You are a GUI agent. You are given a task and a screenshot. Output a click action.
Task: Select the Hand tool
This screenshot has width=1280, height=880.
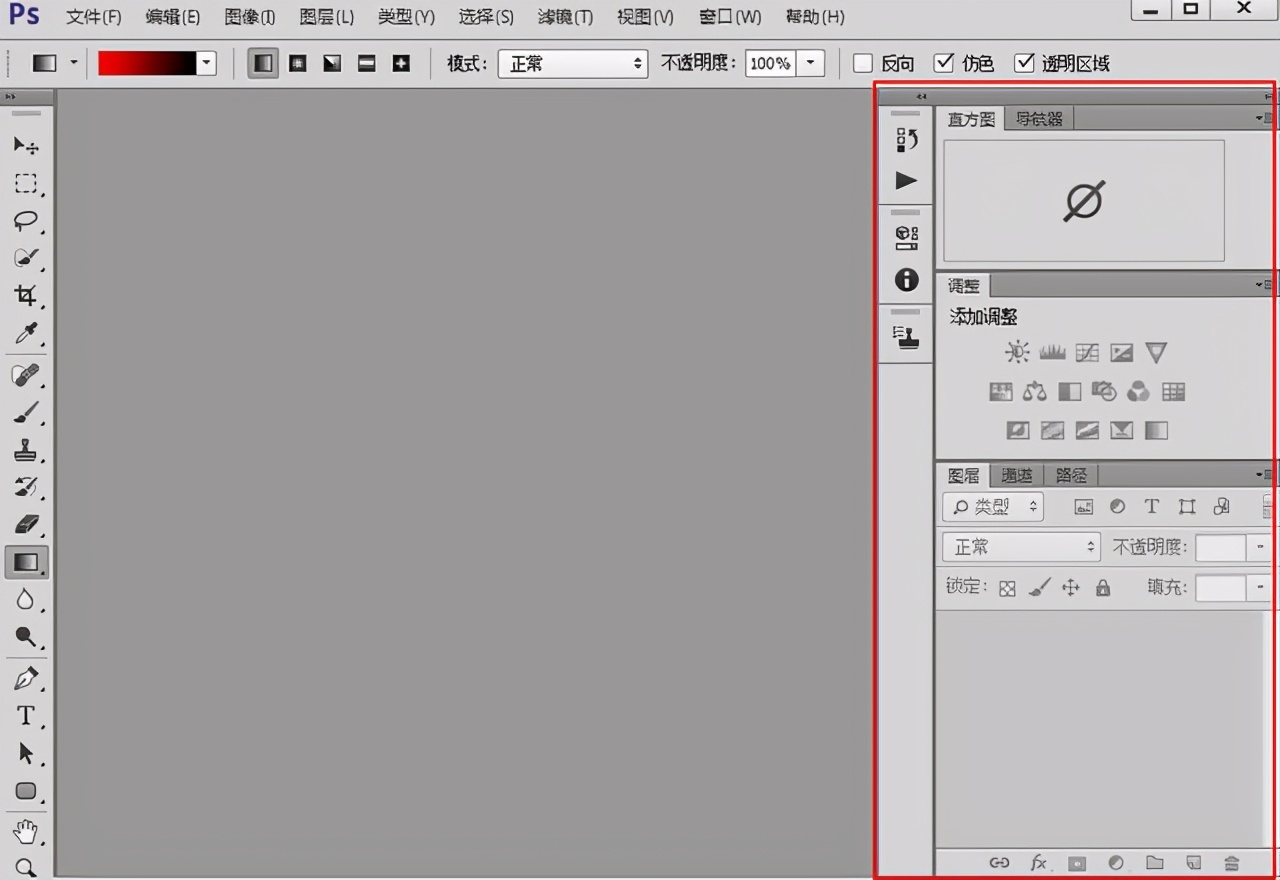pos(26,832)
